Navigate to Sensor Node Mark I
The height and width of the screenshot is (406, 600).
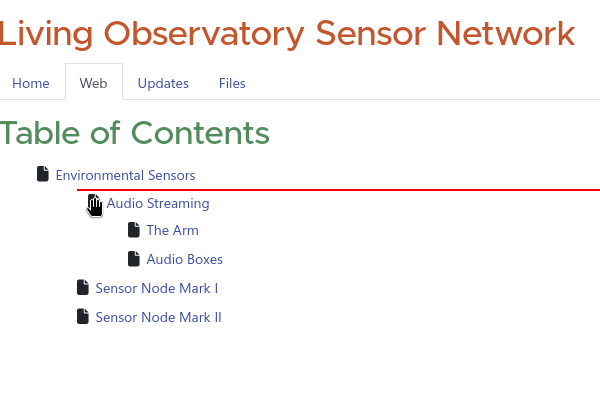(x=156, y=288)
